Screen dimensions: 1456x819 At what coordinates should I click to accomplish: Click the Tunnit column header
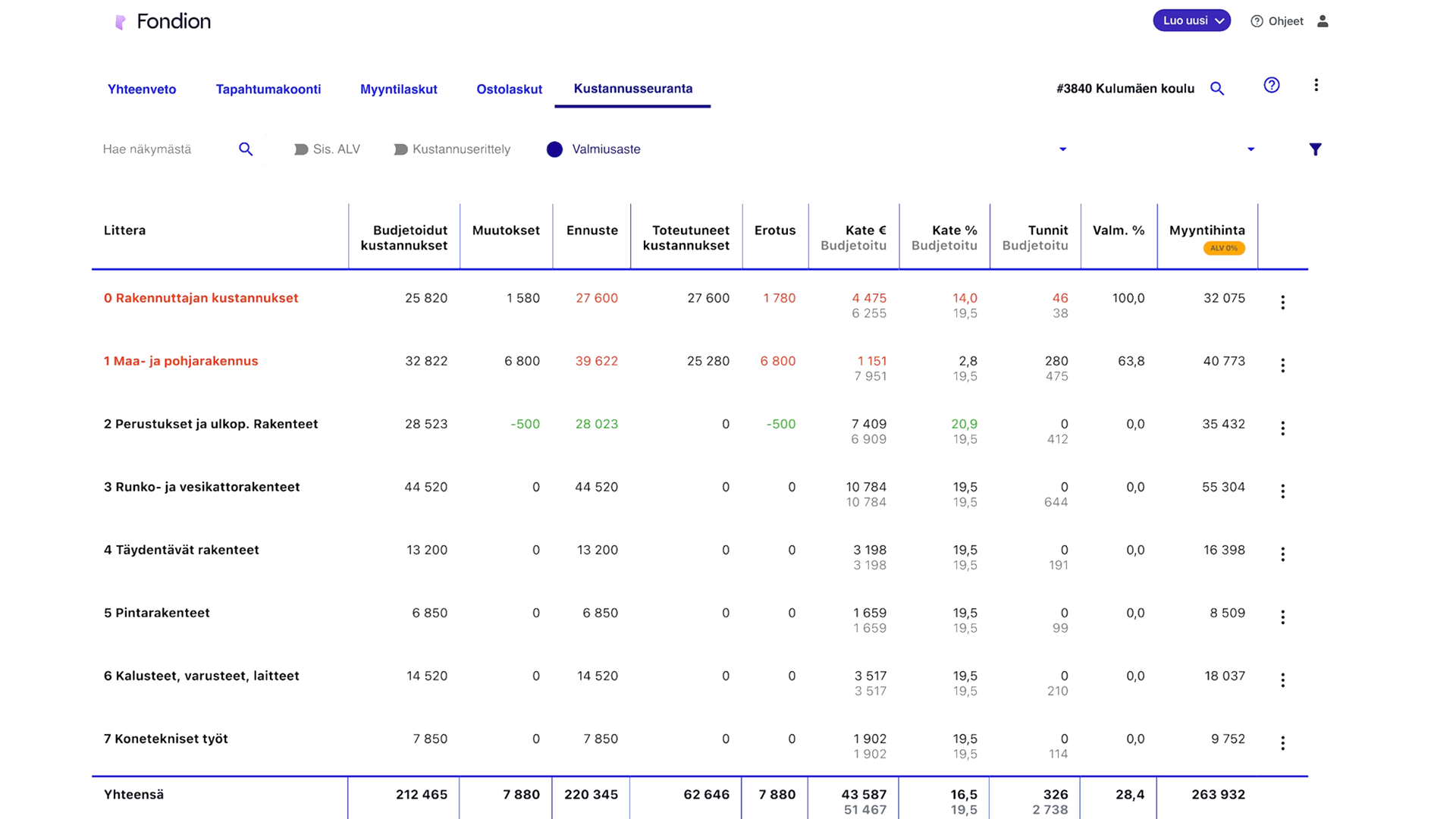pyautogui.click(x=1048, y=231)
